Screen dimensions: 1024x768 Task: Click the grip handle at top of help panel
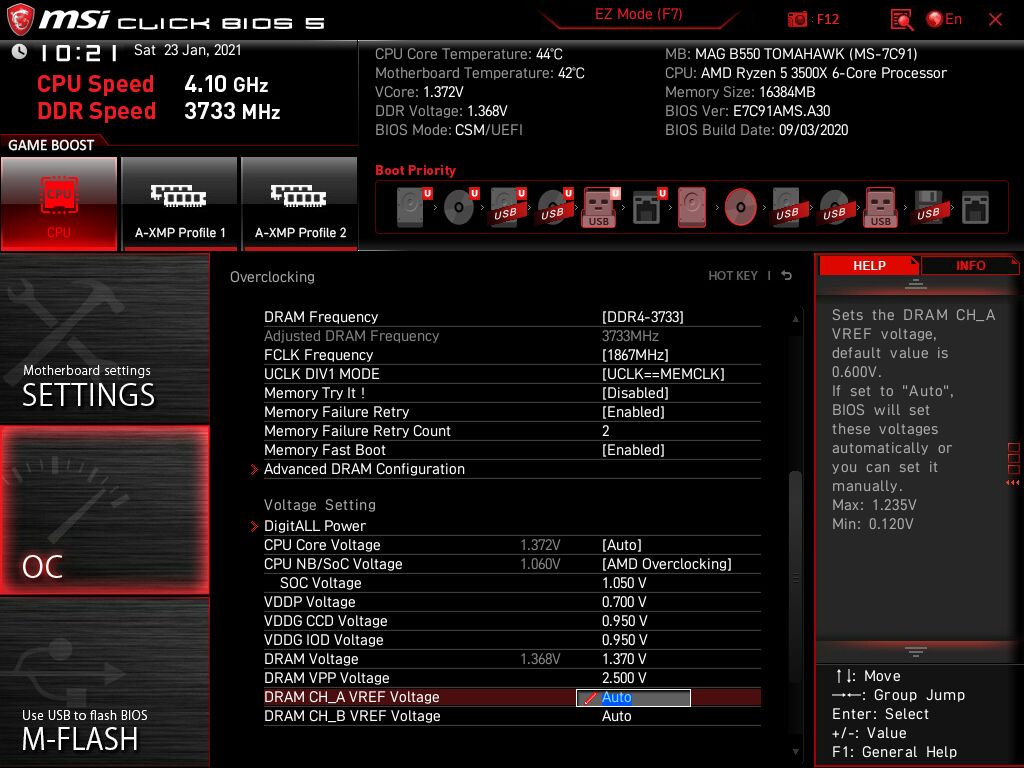pyautogui.click(x=916, y=284)
